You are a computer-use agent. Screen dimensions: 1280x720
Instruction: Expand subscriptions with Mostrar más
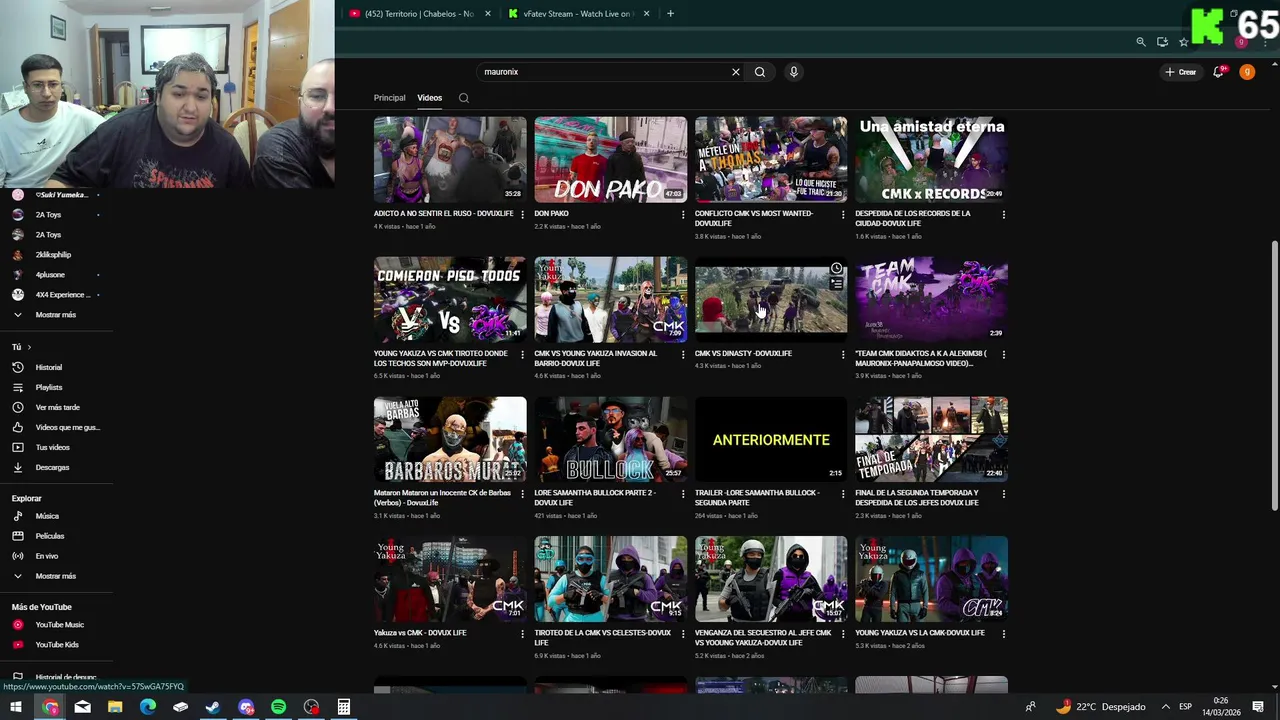pyautogui.click(x=56, y=315)
